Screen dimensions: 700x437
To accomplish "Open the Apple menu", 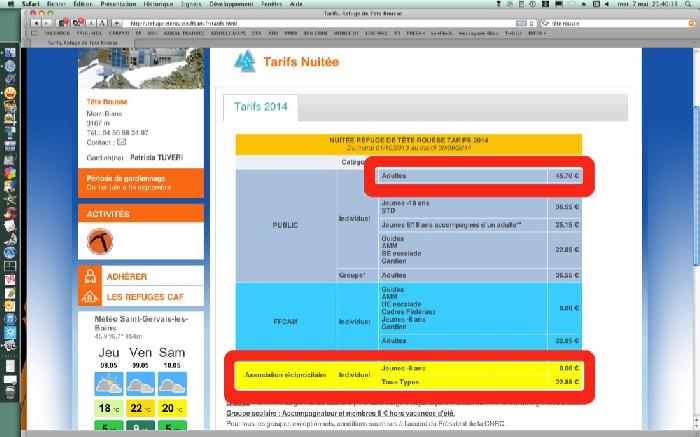I will pos(11,4).
